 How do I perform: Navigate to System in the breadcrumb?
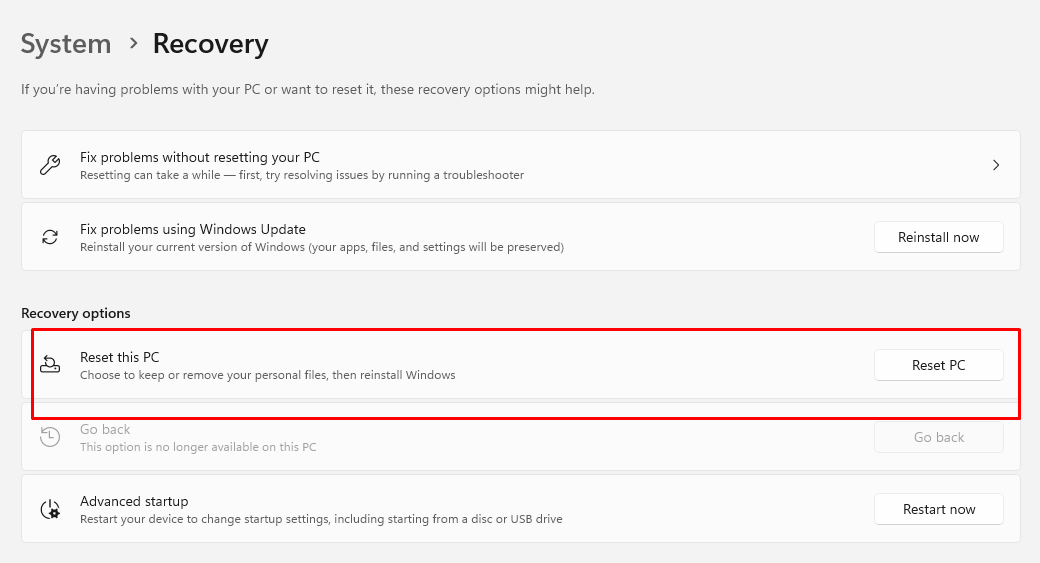tap(66, 44)
